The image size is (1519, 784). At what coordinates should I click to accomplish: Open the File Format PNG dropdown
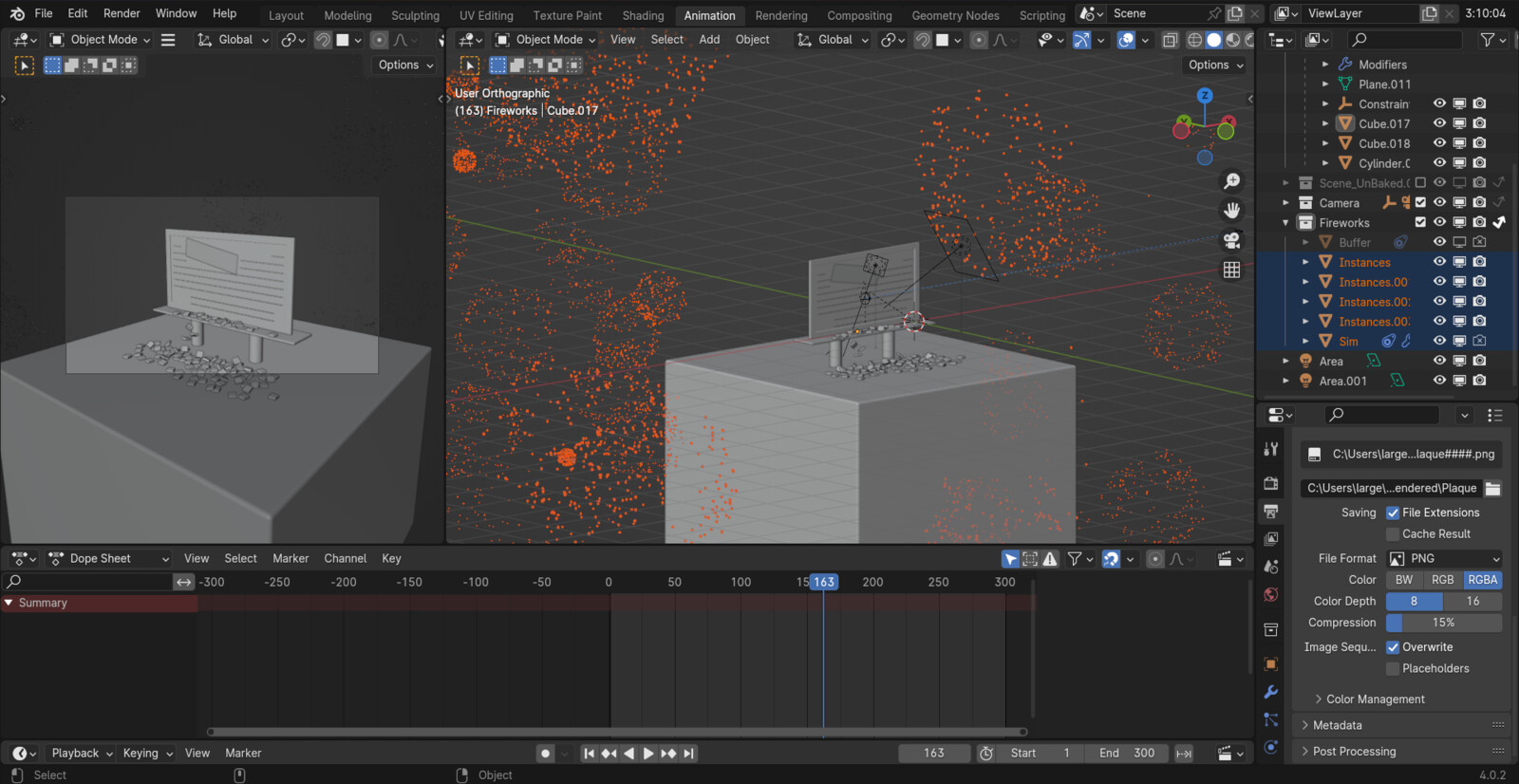(1445, 559)
